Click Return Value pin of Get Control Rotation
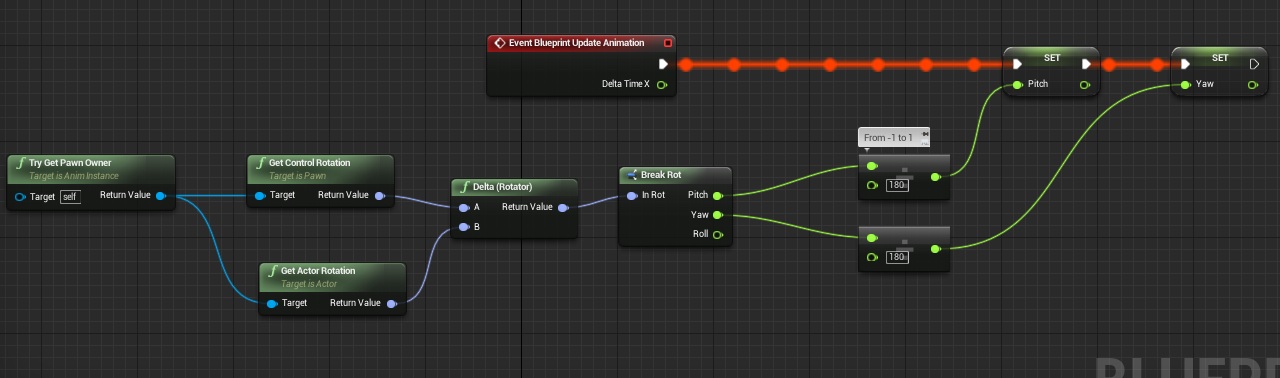 pyautogui.click(x=379, y=195)
